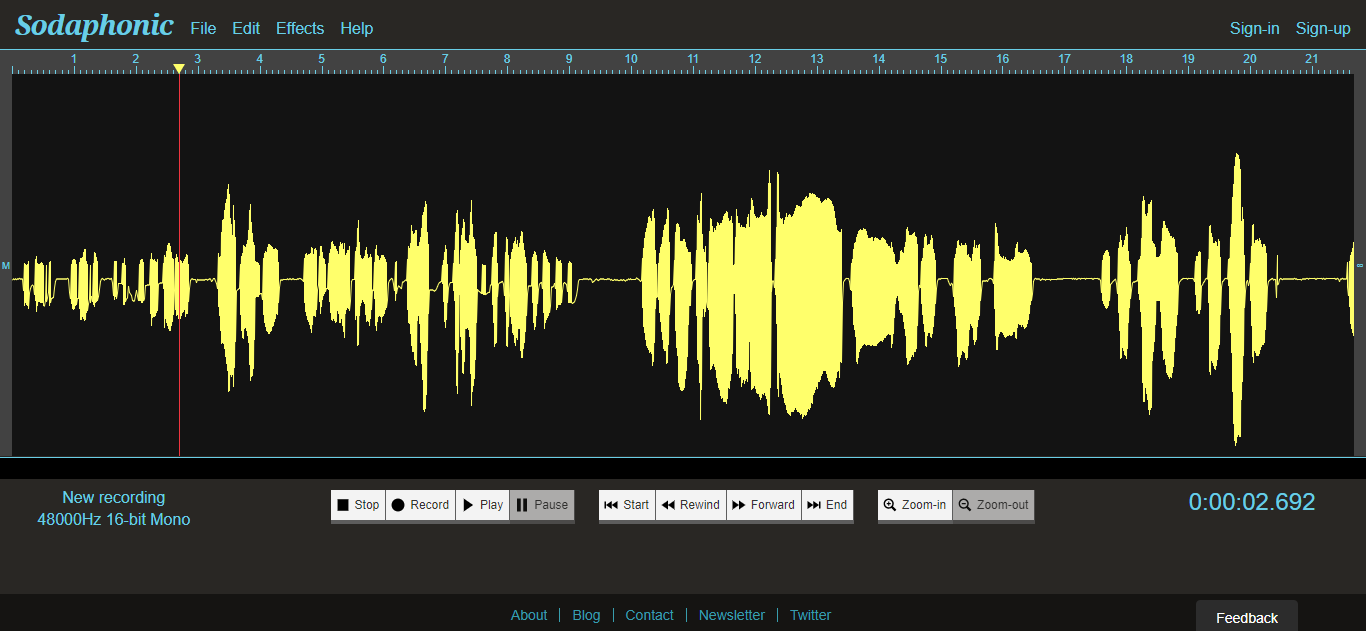Open the Newsletter link
1366x631 pixels.
(x=732, y=615)
